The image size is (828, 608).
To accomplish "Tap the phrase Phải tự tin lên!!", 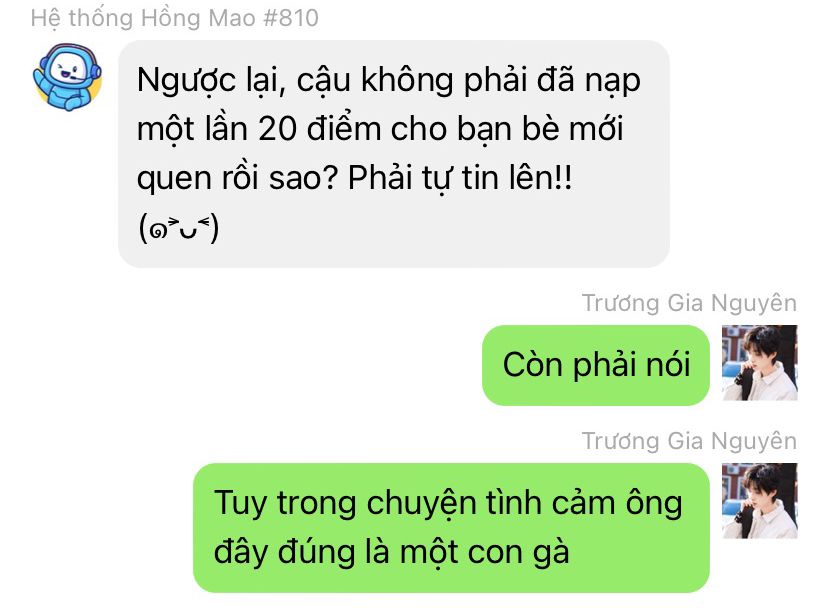I will 460,177.
